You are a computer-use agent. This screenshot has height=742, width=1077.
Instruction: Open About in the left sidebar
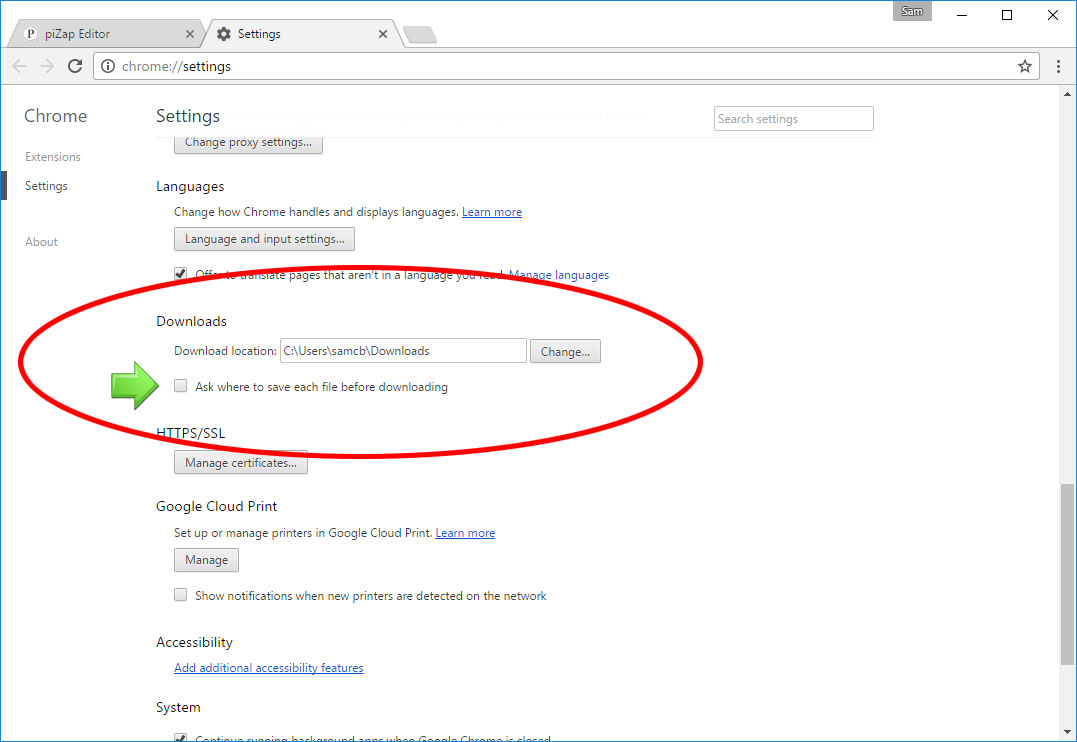(x=42, y=242)
